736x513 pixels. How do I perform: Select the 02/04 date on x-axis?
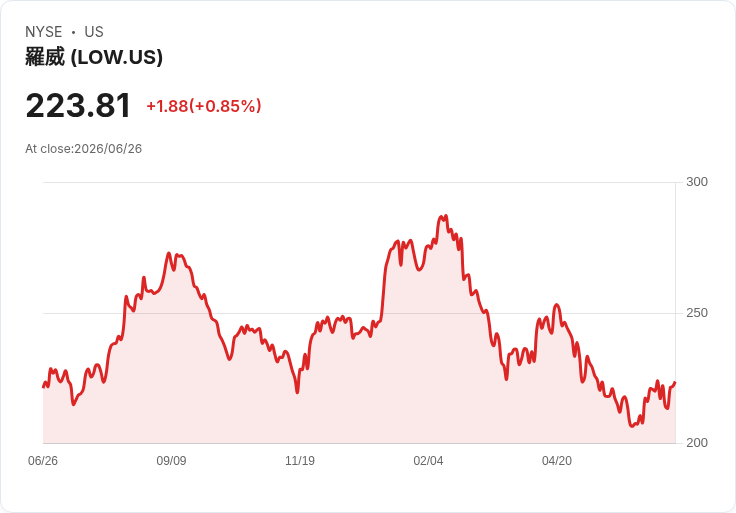(x=428, y=461)
